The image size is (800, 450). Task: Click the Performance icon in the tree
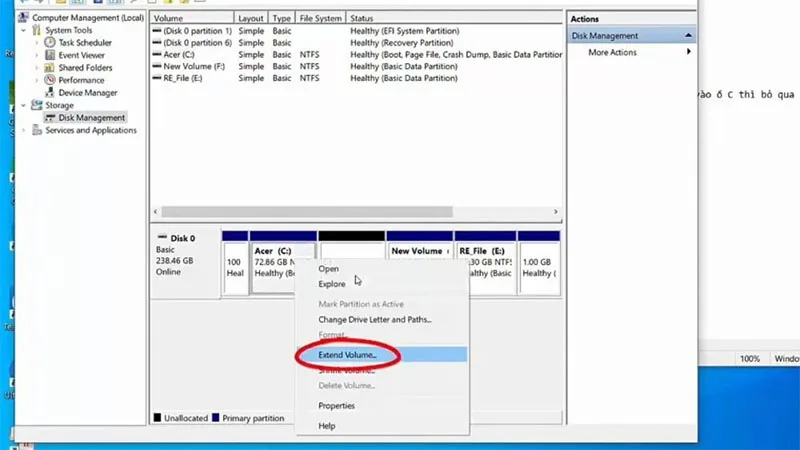tap(49, 80)
